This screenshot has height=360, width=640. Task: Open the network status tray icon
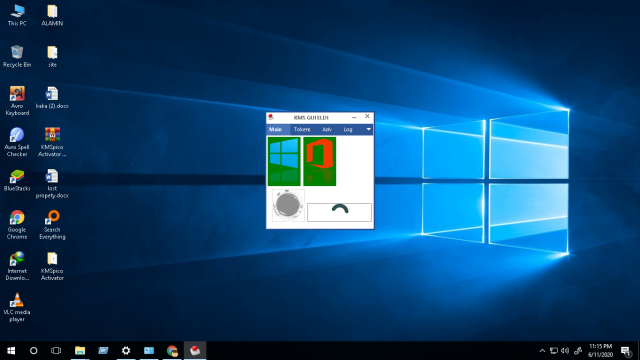pyautogui.click(x=554, y=351)
